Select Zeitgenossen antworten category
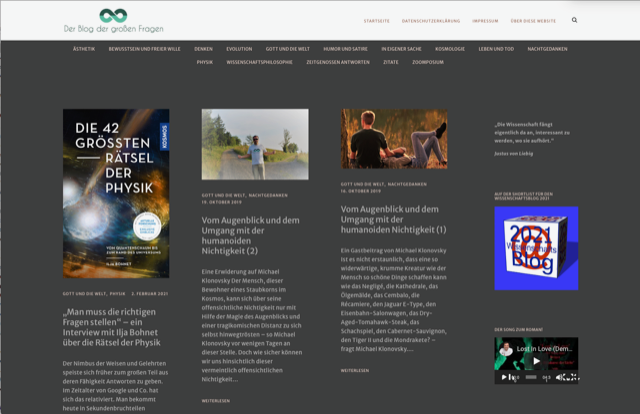 tap(338, 62)
